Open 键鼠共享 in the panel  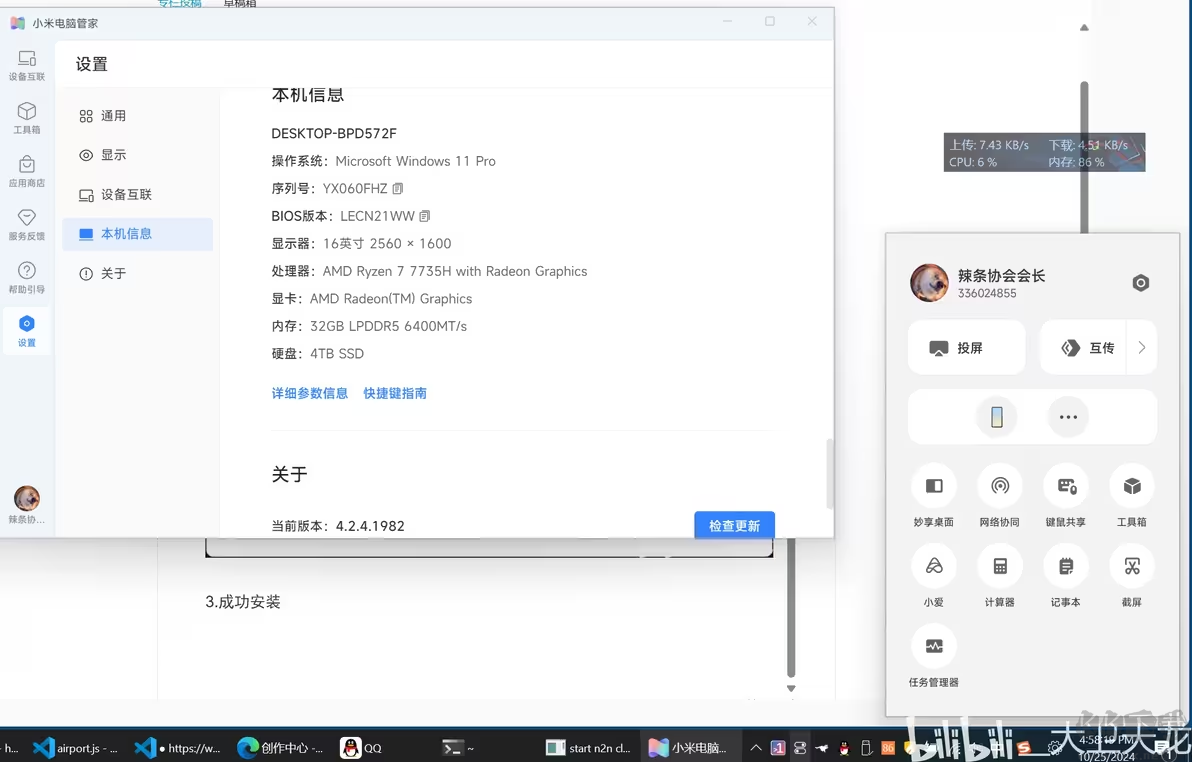pos(1066,496)
